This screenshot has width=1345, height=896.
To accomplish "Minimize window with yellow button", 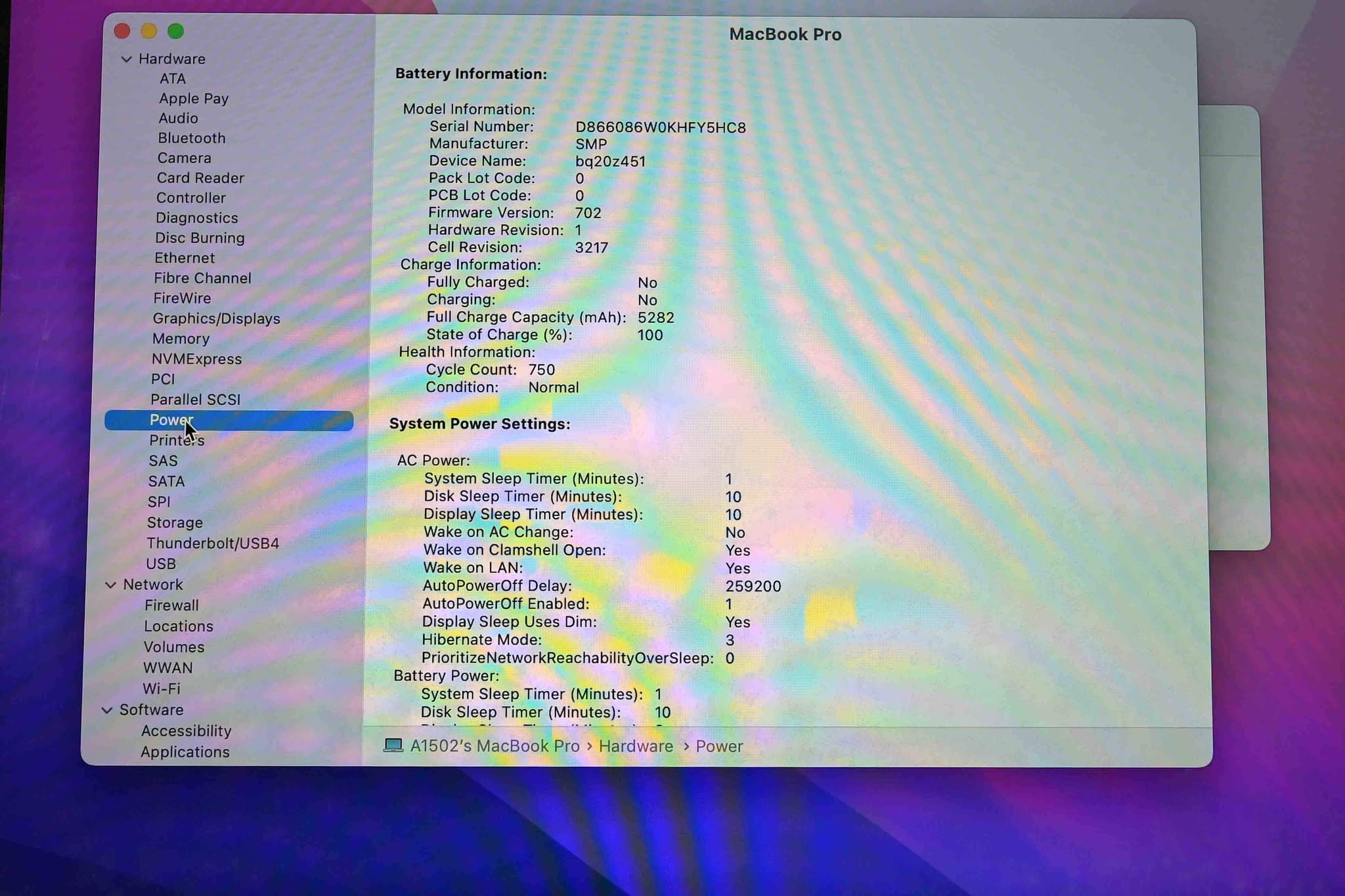I will point(149,31).
